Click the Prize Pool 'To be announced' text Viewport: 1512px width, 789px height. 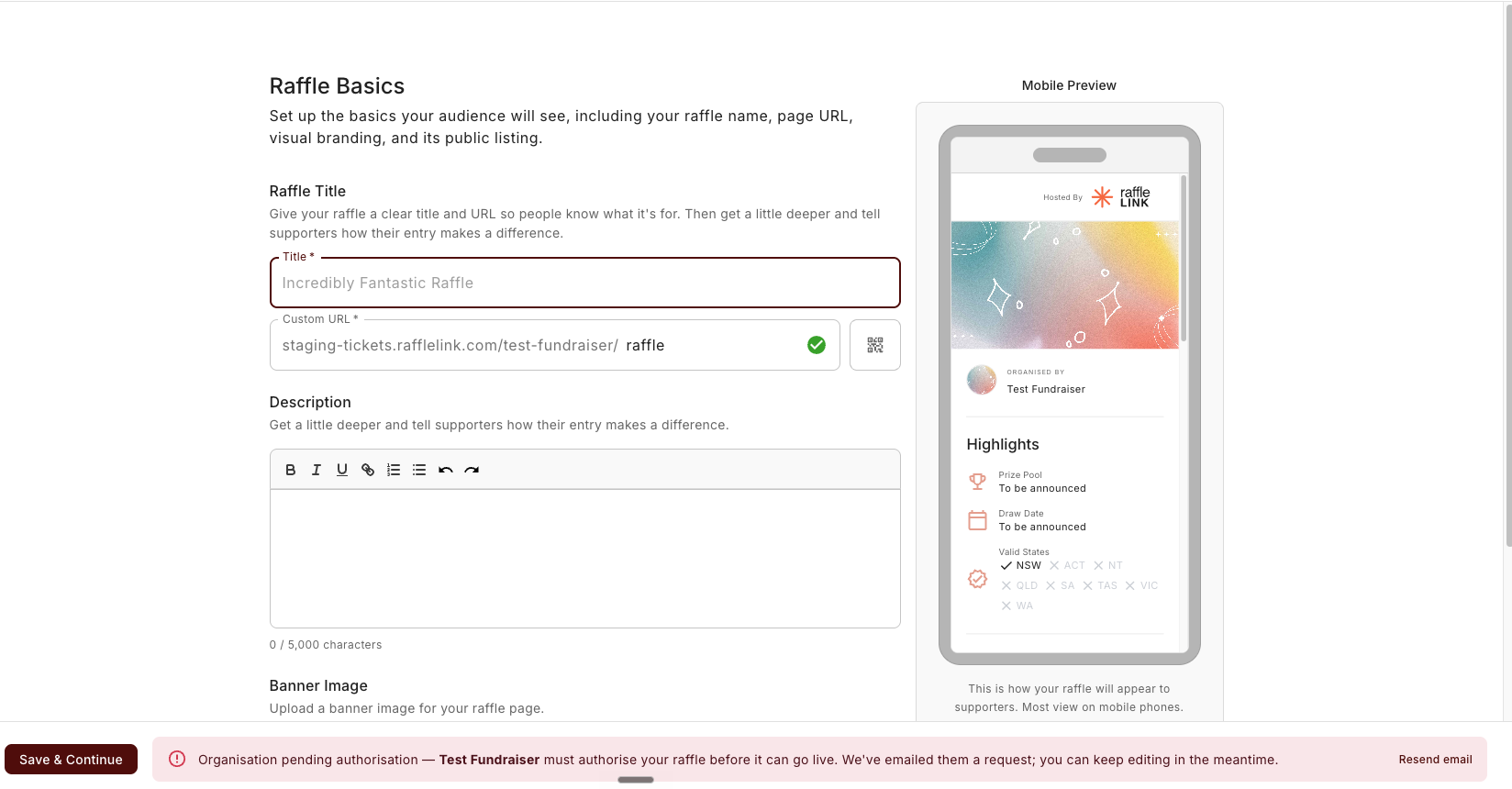coord(1042,488)
